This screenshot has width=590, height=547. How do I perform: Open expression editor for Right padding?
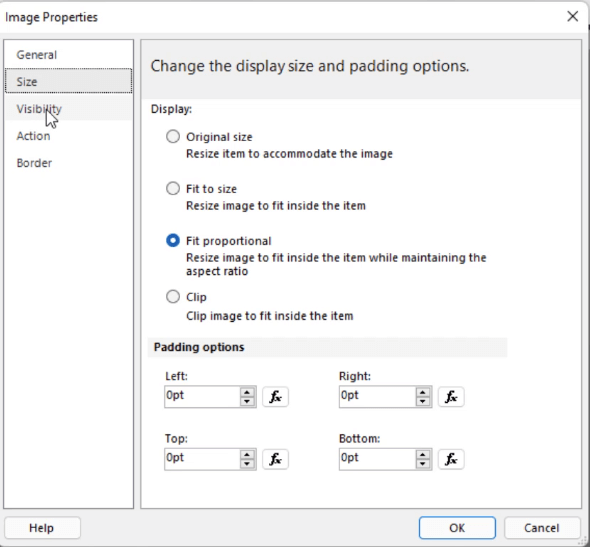tap(451, 397)
